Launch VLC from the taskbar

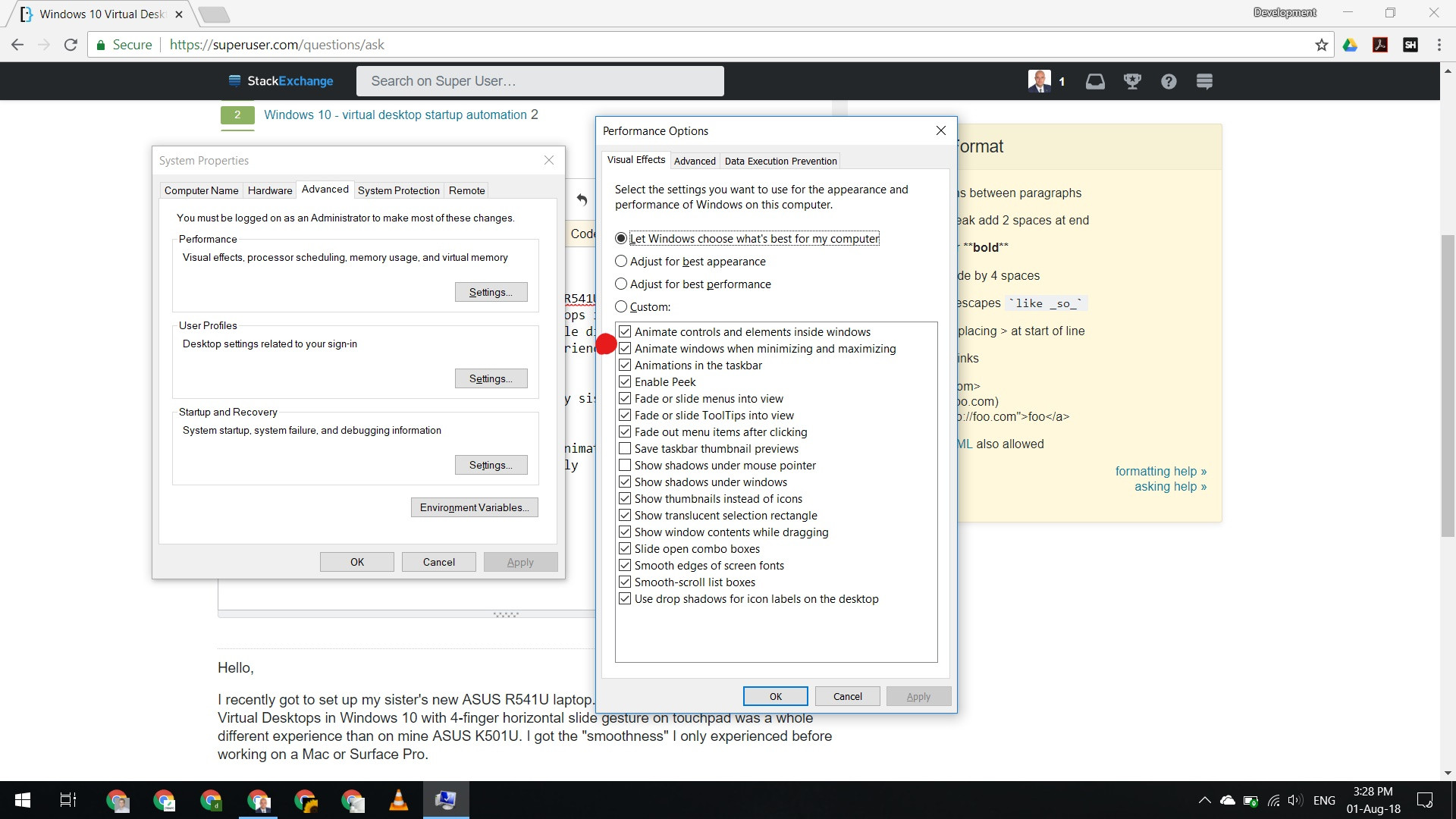coord(400,800)
